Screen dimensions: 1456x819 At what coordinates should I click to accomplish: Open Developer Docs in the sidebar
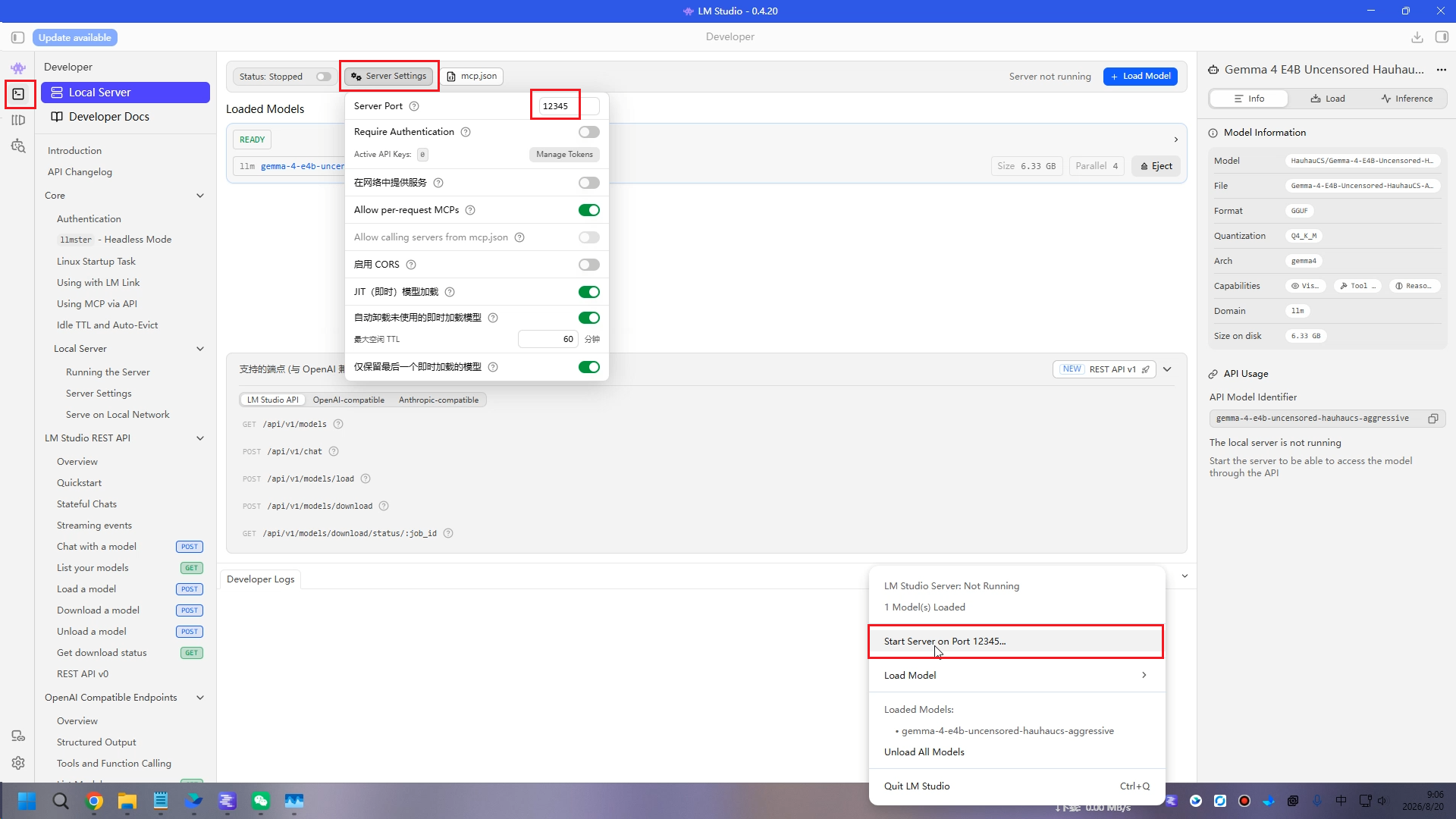[x=126, y=117]
